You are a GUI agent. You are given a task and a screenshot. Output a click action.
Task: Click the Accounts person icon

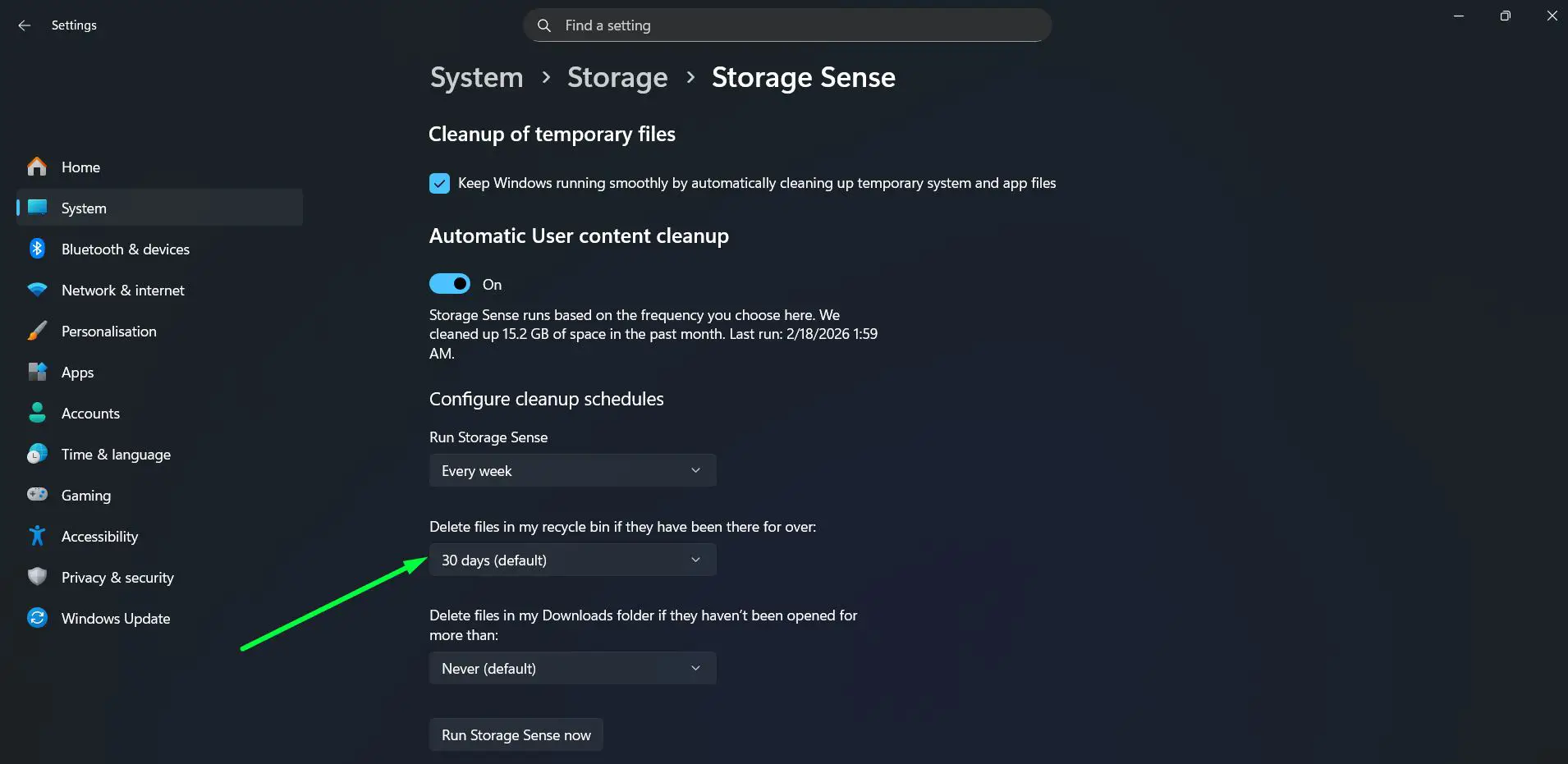37,413
